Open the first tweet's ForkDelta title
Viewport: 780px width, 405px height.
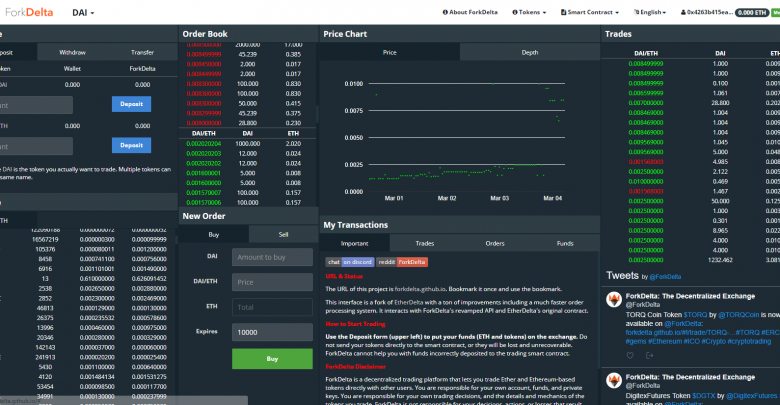(690, 296)
